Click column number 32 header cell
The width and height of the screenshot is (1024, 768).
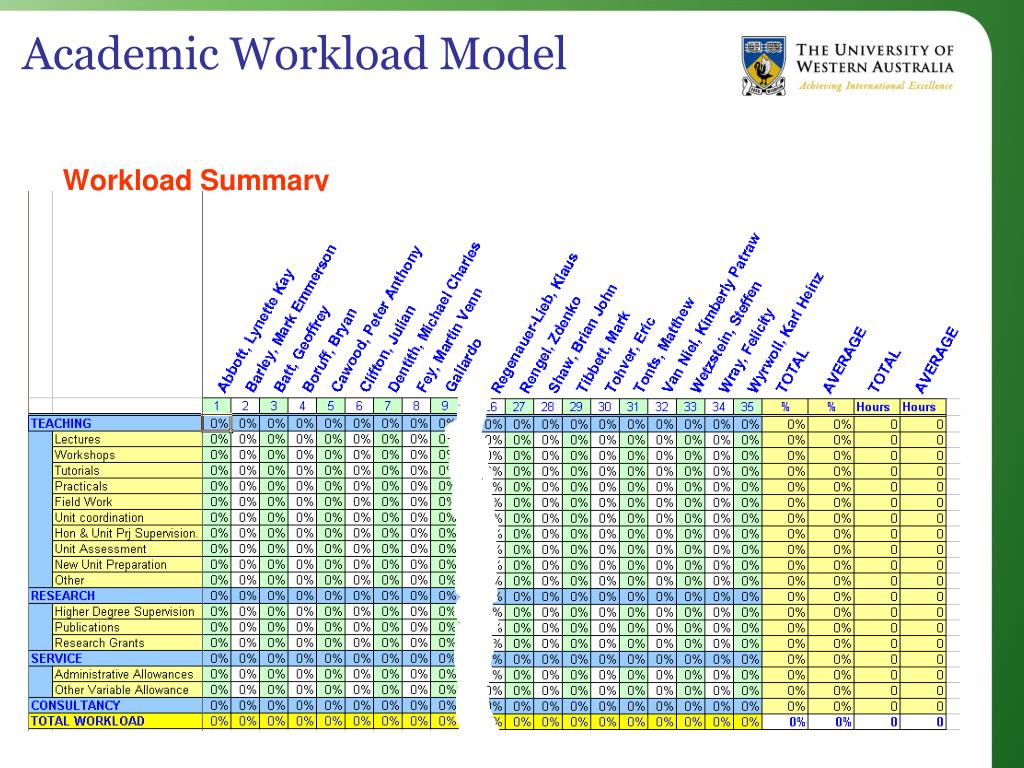pos(662,406)
